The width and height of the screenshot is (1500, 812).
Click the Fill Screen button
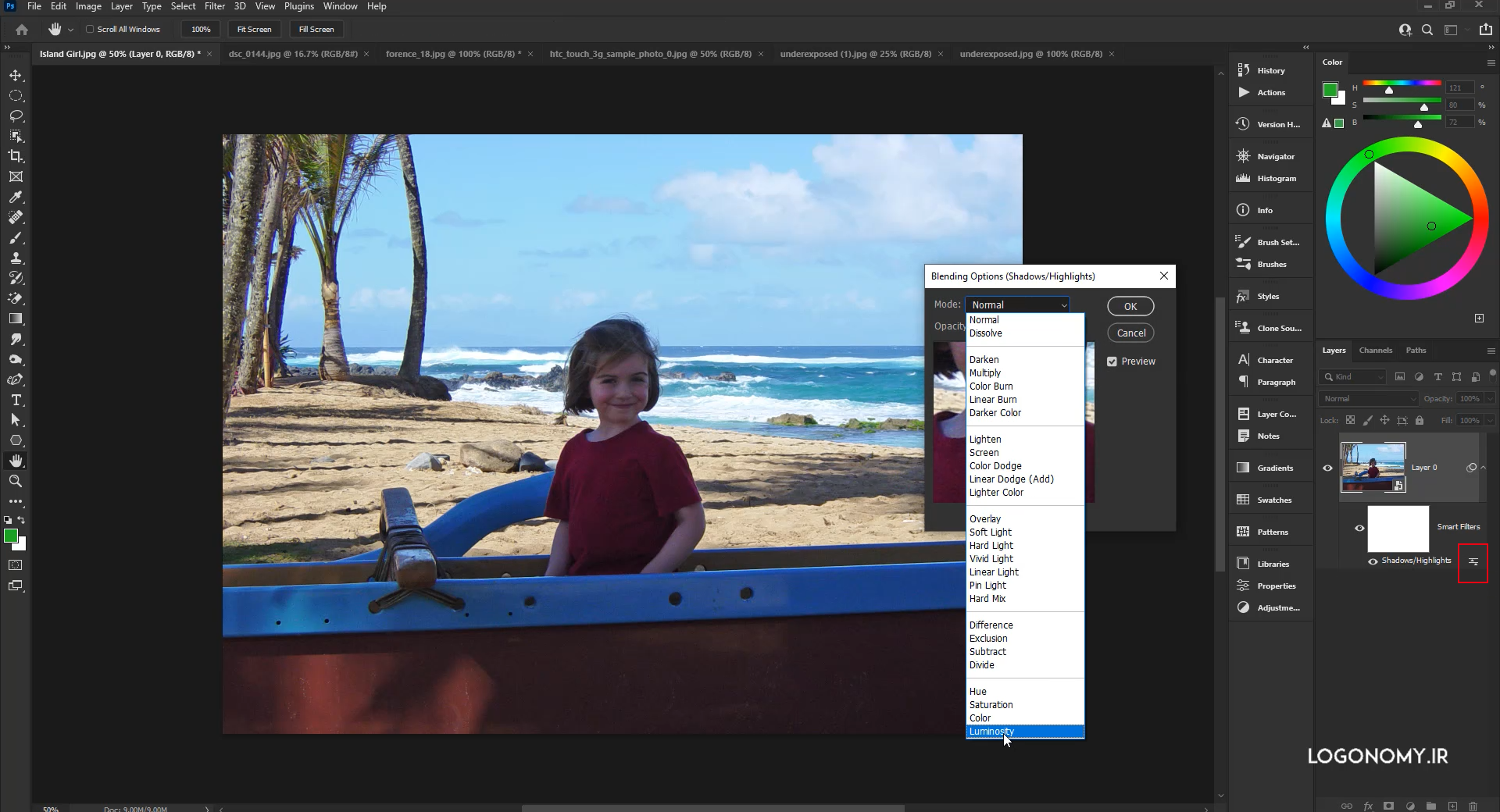pyautogui.click(x=316, y=30)
